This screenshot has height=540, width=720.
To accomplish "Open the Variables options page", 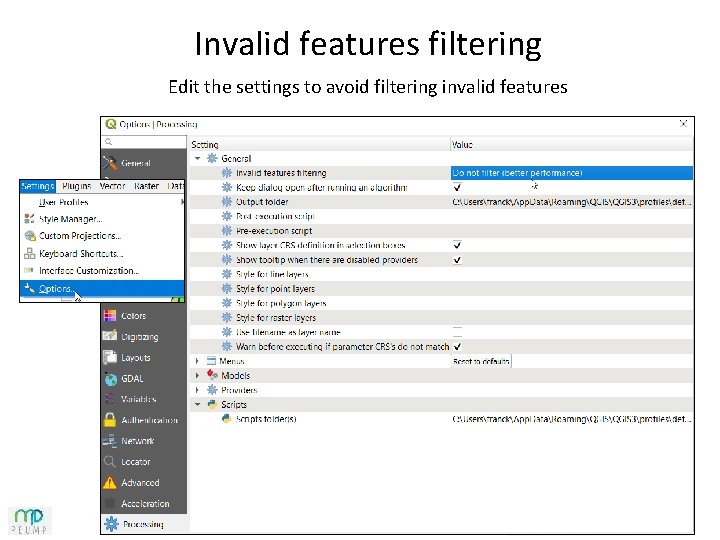I will (138, 399).
